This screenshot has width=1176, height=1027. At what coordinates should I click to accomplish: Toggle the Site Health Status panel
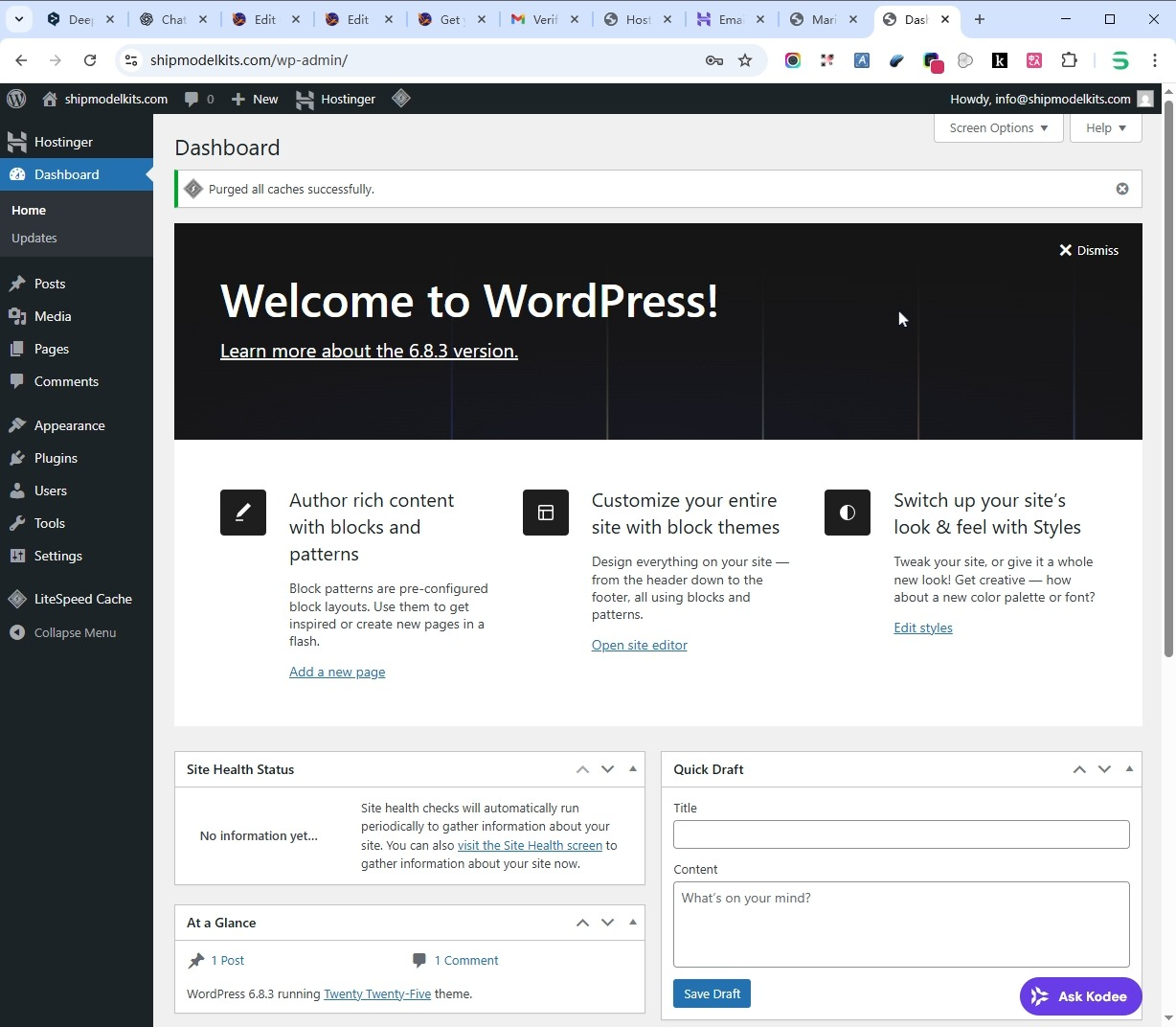[633, 769]
